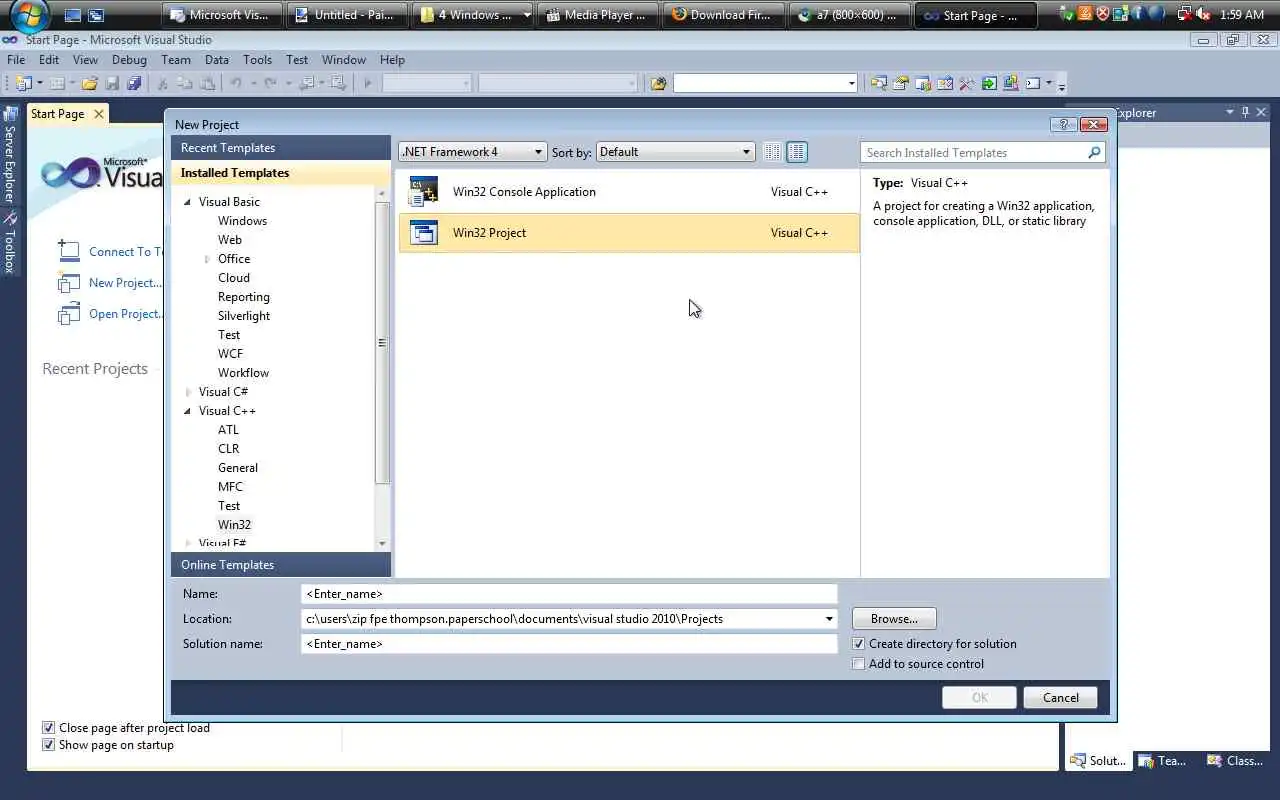Collapse the Visual C++ tree node
This screenshot has width=1280, height=800.
point(187,411)
